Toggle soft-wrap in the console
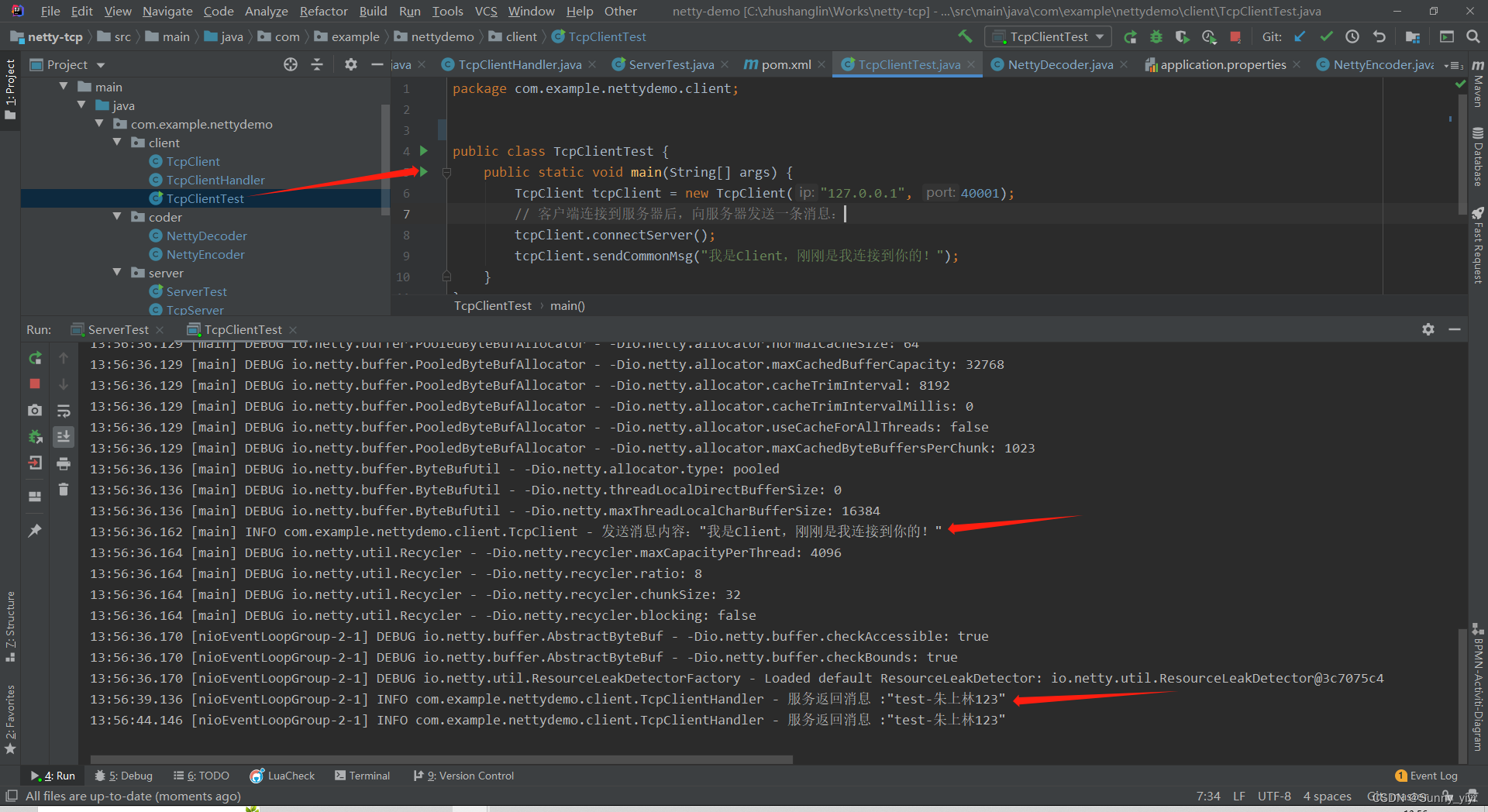 pyautogui.click(x=64, y=410)
